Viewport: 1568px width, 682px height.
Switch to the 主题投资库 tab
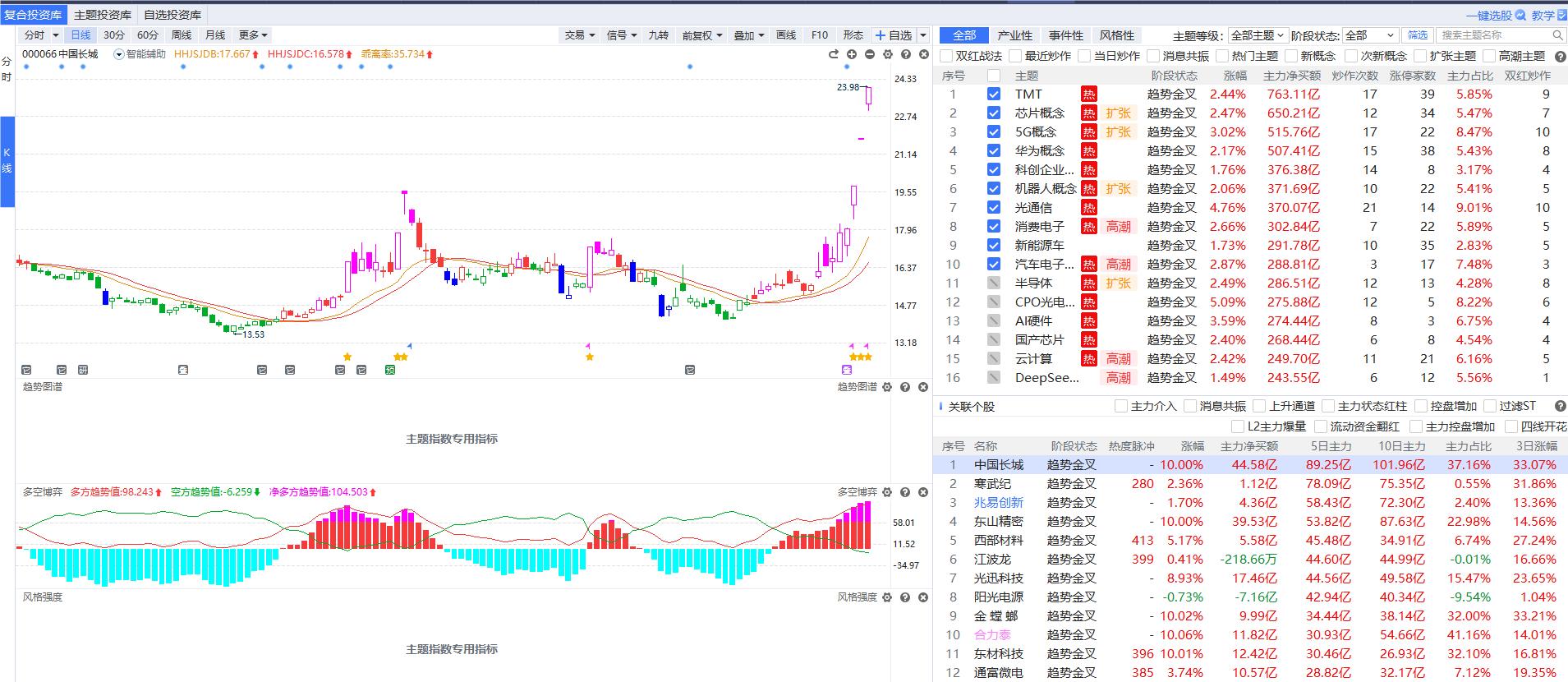pos(103,15)
